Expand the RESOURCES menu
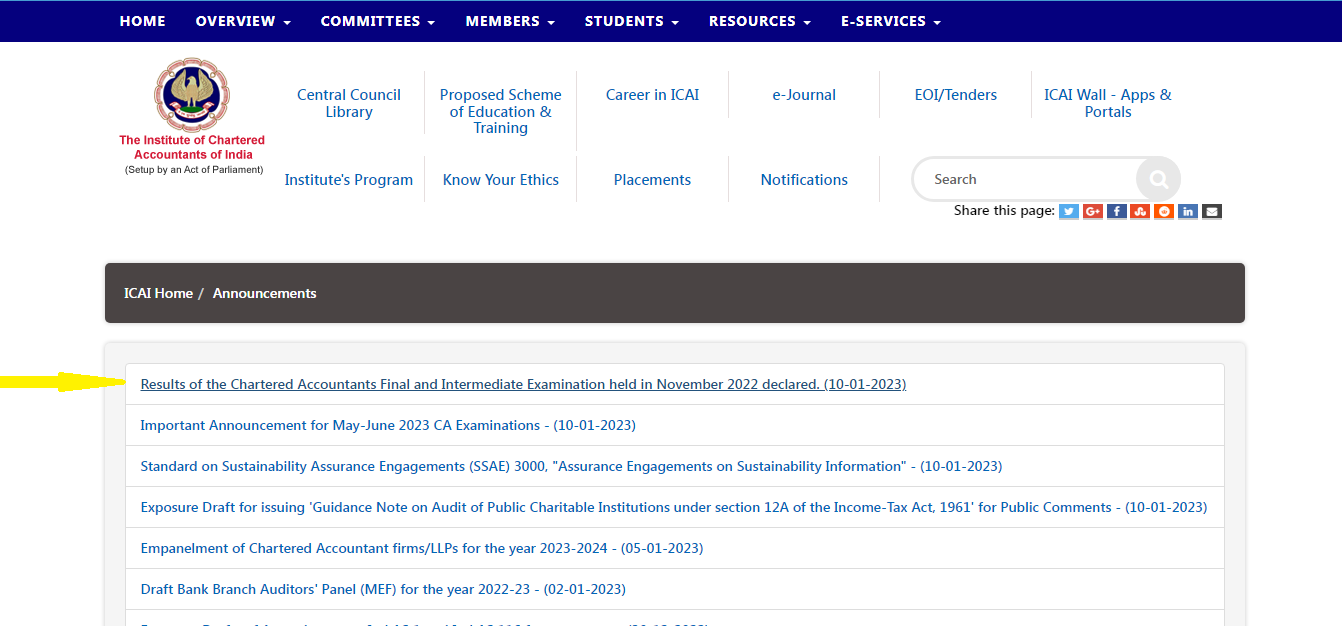Image resolution: width=1342 pixels, height=626 pixels. pyautogui.click(x=760, y=21)
